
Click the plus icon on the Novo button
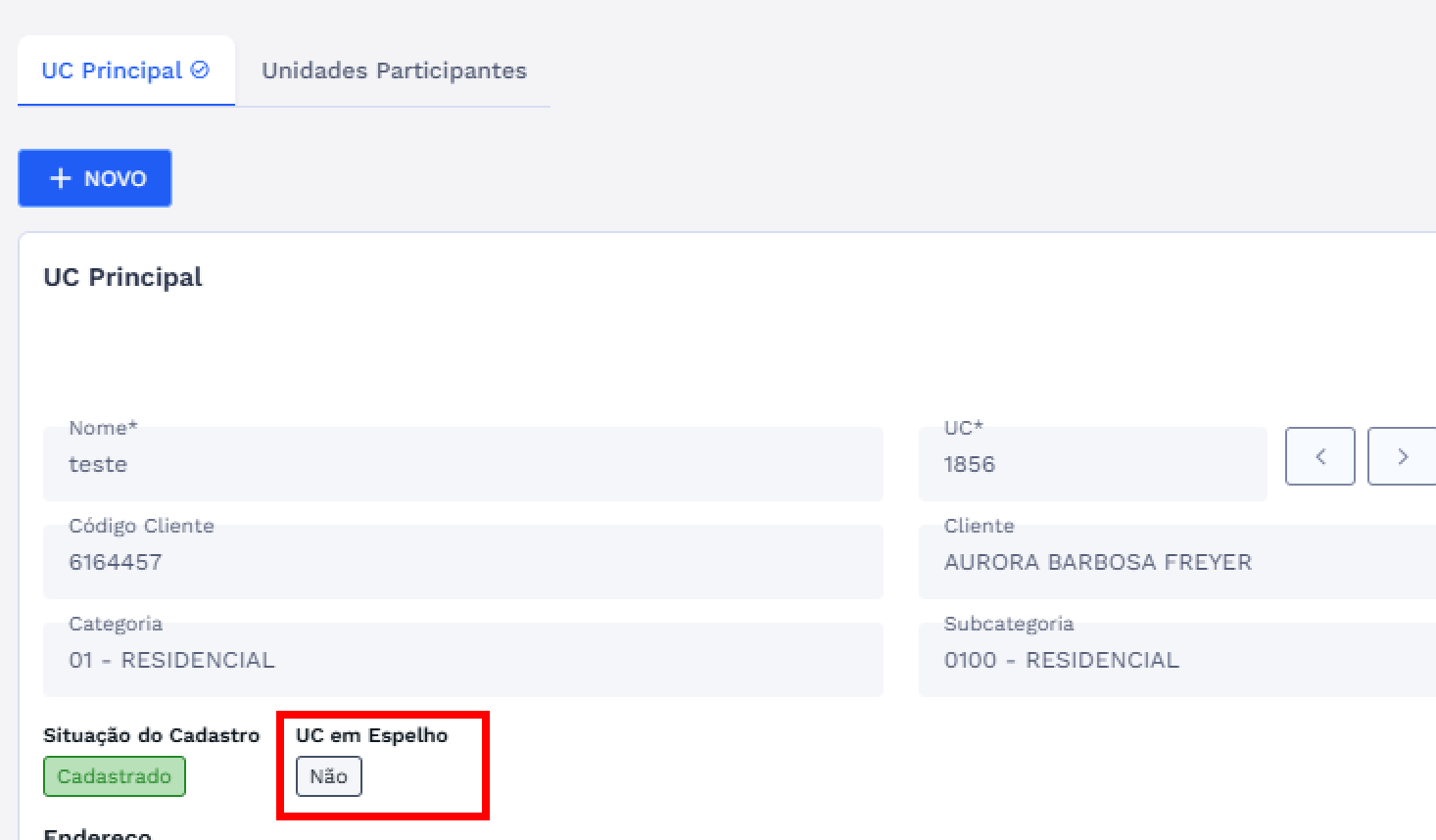point(61,178)
